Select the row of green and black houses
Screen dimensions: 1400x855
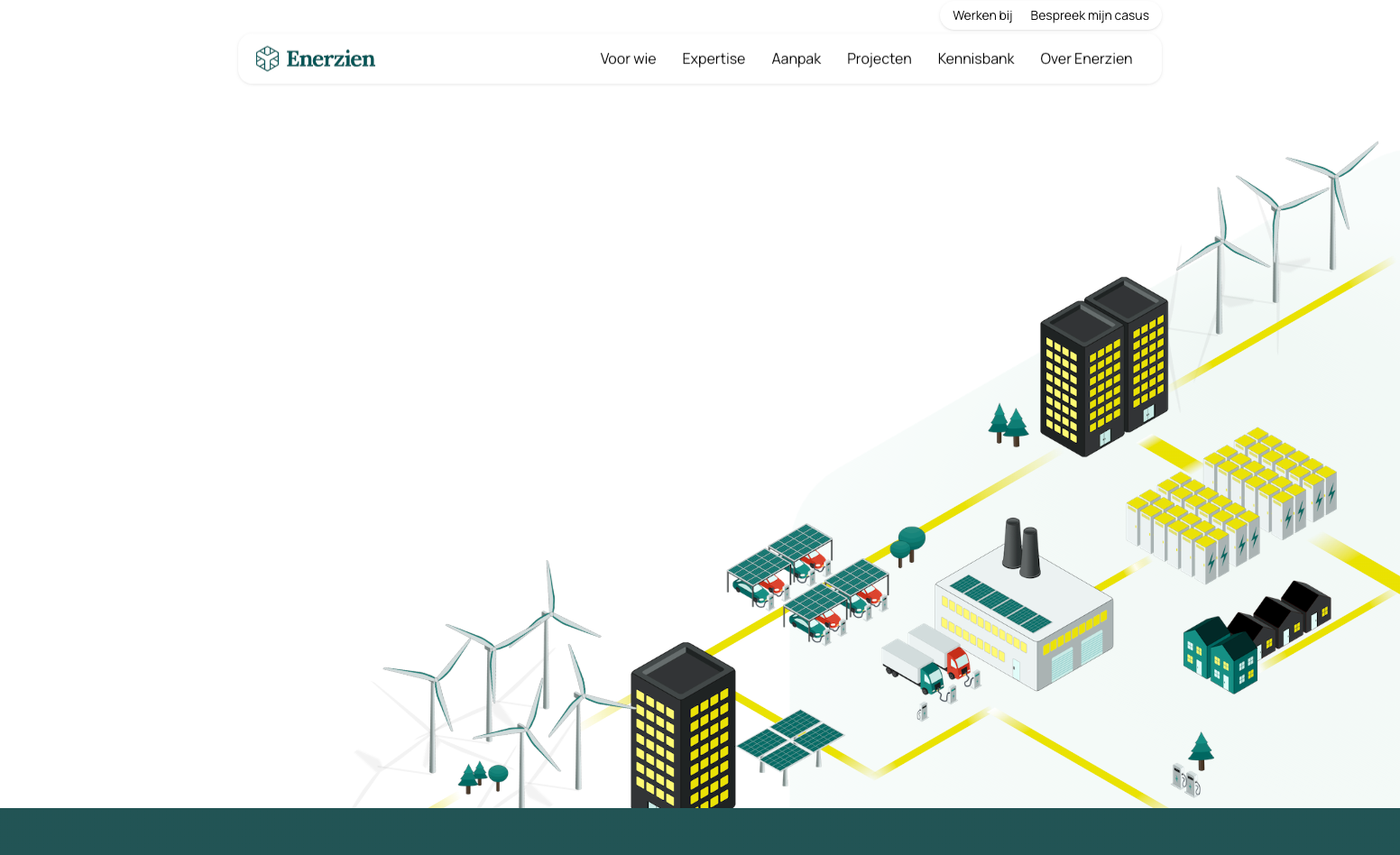pos(1254,636)
